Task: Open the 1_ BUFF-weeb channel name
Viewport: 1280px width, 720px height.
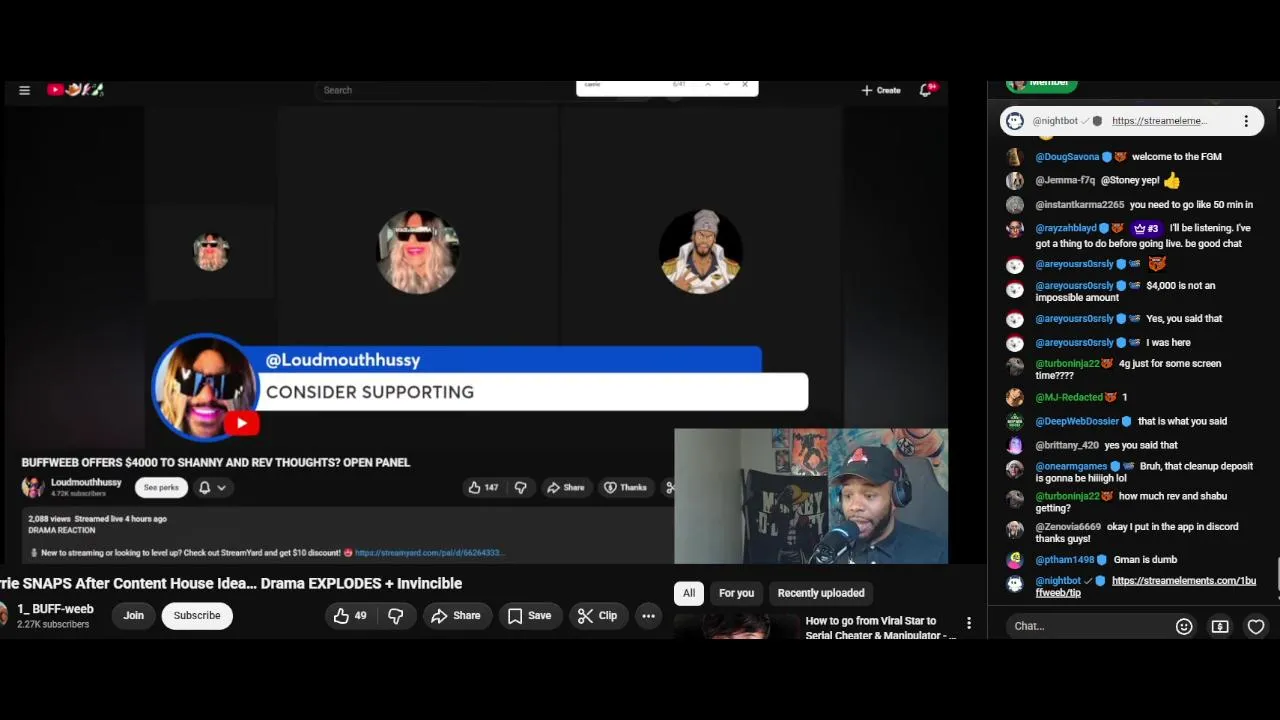Action: (55, 609)
